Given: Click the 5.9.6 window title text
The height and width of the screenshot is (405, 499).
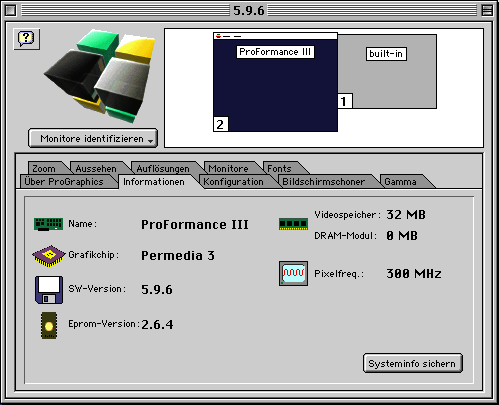Looking at the screenshot, I should (x=249, y=10).
